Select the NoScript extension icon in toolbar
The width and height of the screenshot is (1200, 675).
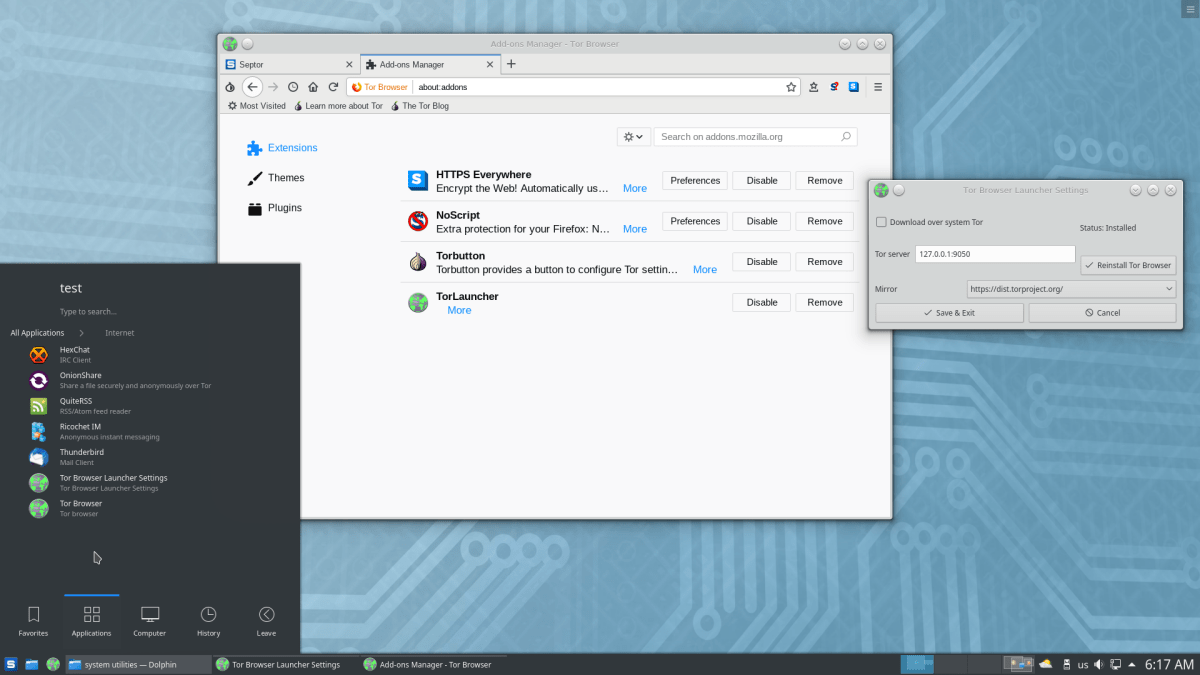(834, 87)
